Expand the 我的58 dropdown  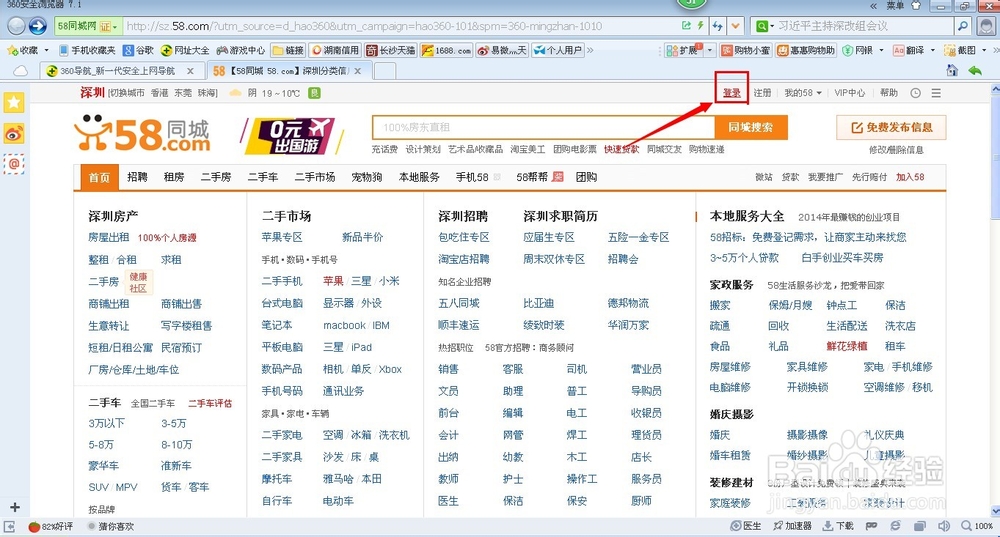click(x=803, y=93)
